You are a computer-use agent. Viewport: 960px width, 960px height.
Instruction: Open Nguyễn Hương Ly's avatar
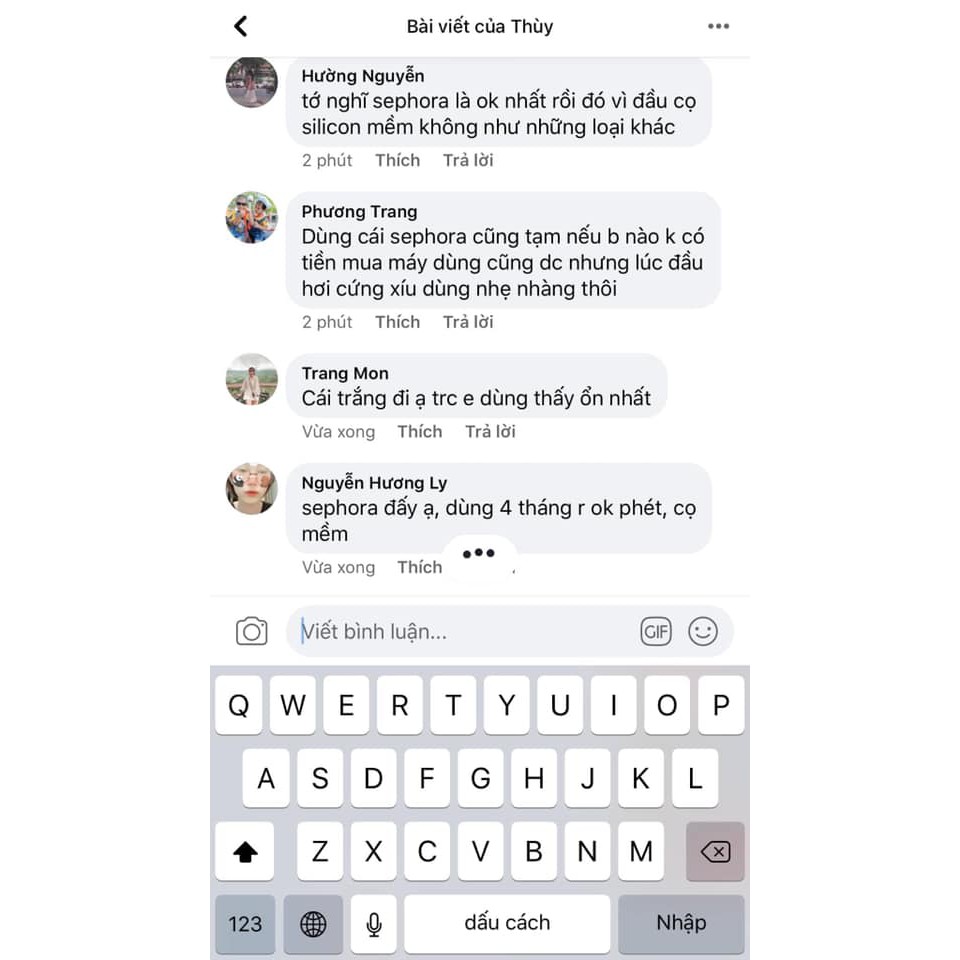tap(252, 489)
